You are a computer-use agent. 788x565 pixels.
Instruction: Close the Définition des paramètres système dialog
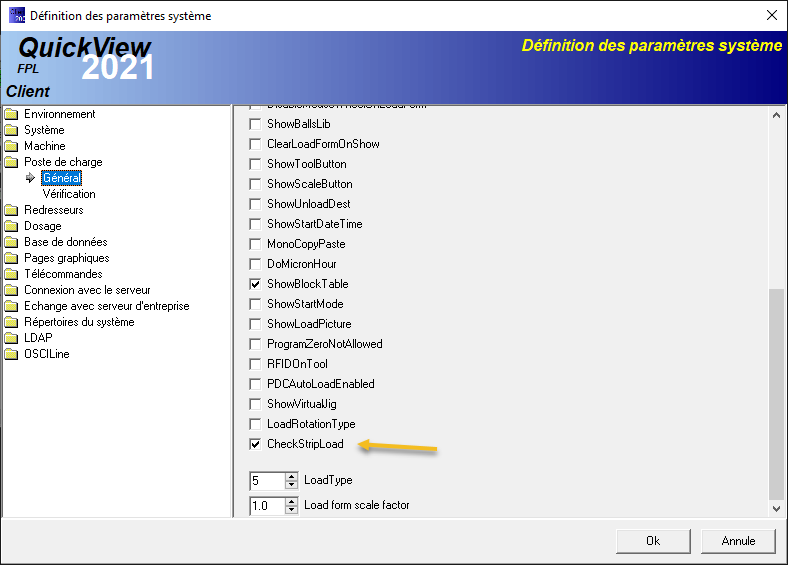pyautogui.click(x=772, y=15)
